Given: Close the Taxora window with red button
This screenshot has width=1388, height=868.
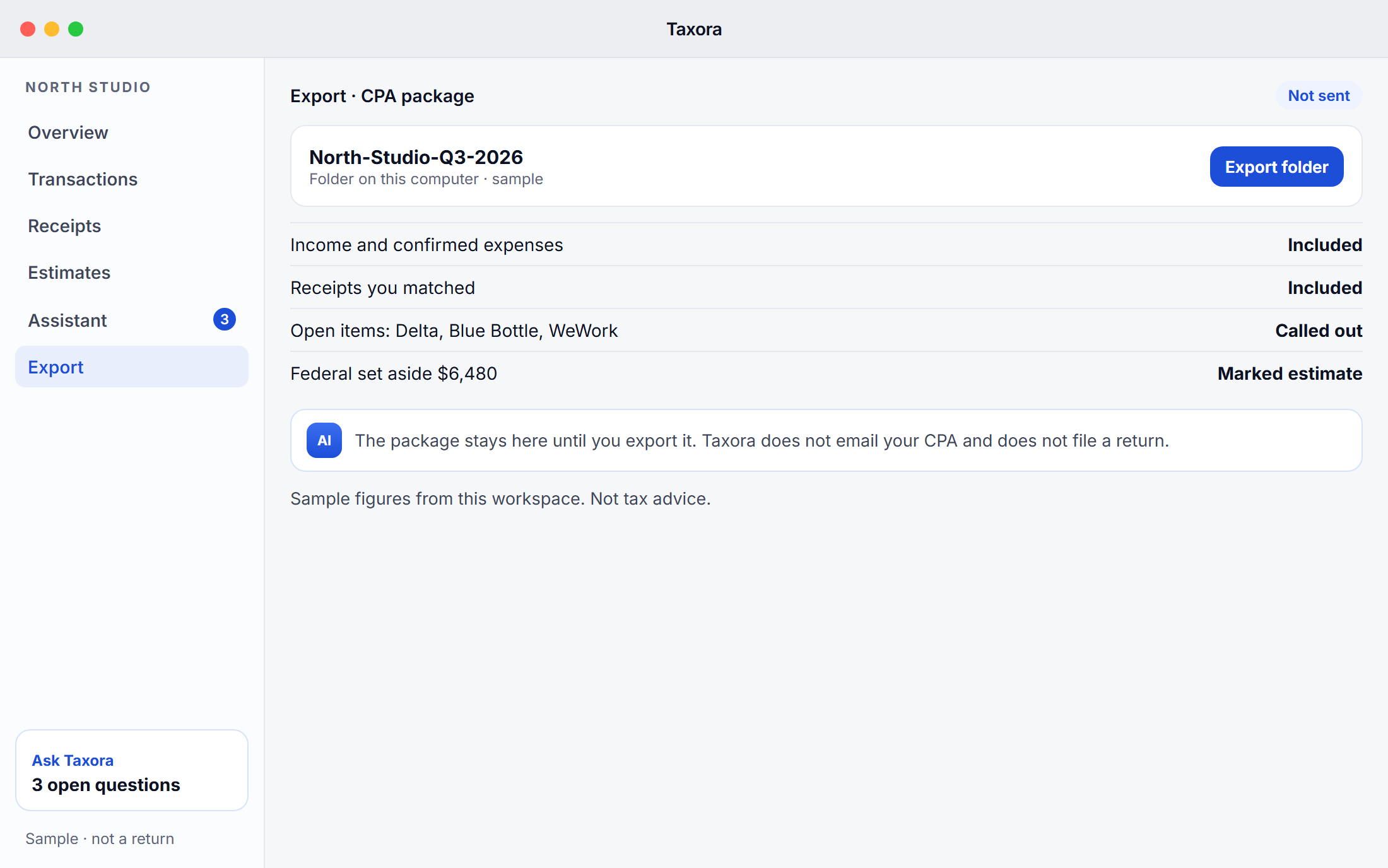Looking at the screenshot, I should click(x=28, y=29).
